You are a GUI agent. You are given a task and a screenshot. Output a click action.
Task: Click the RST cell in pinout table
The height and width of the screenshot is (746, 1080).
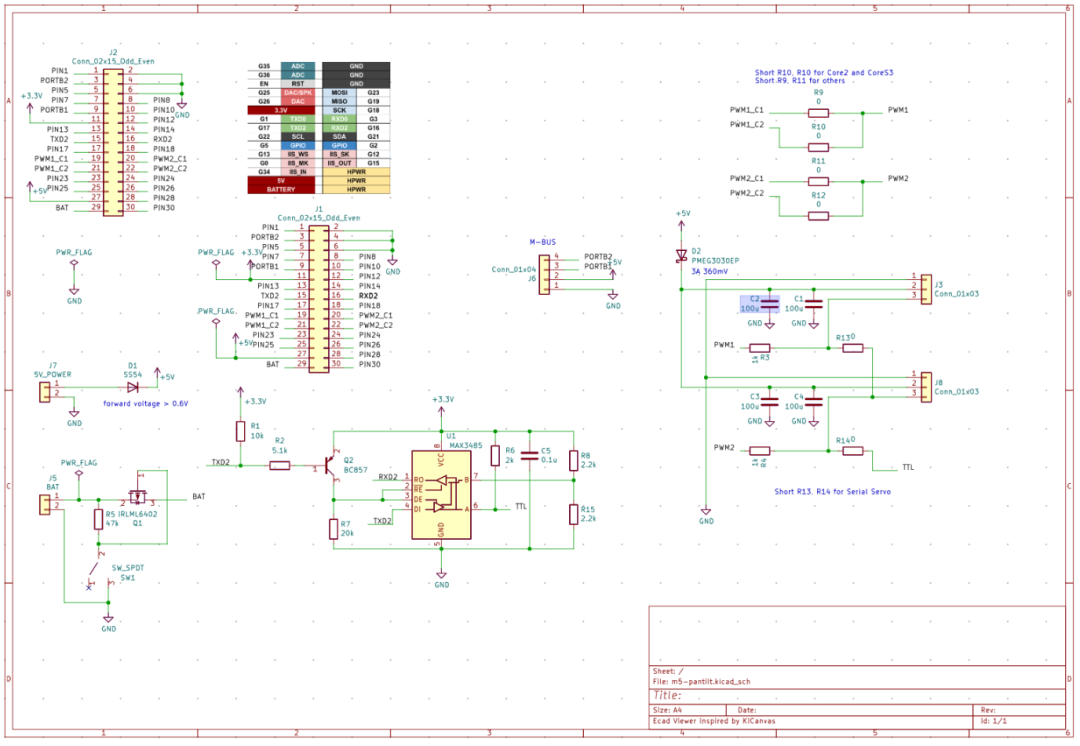[x=298, y=83]
